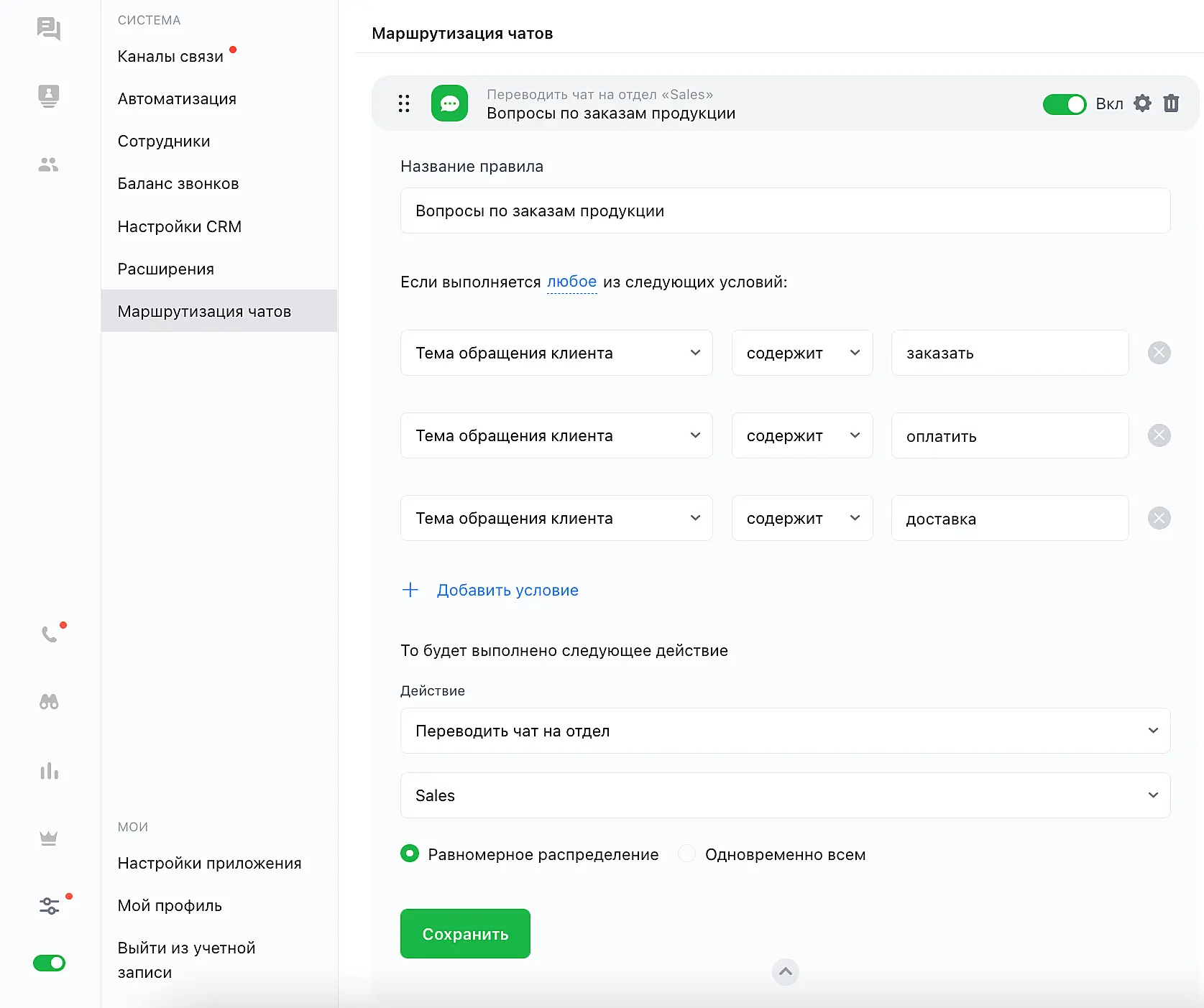Open the 'Sales' department dropdown
The height and width of the screenshot is (1008, 1204).
pos(785,795)
